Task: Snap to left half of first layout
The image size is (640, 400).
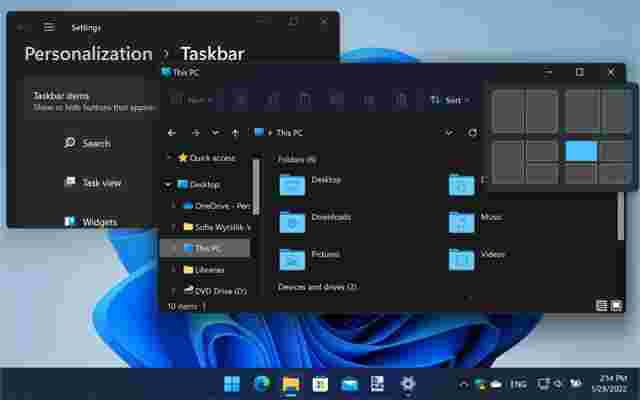Action: point(507,111)
